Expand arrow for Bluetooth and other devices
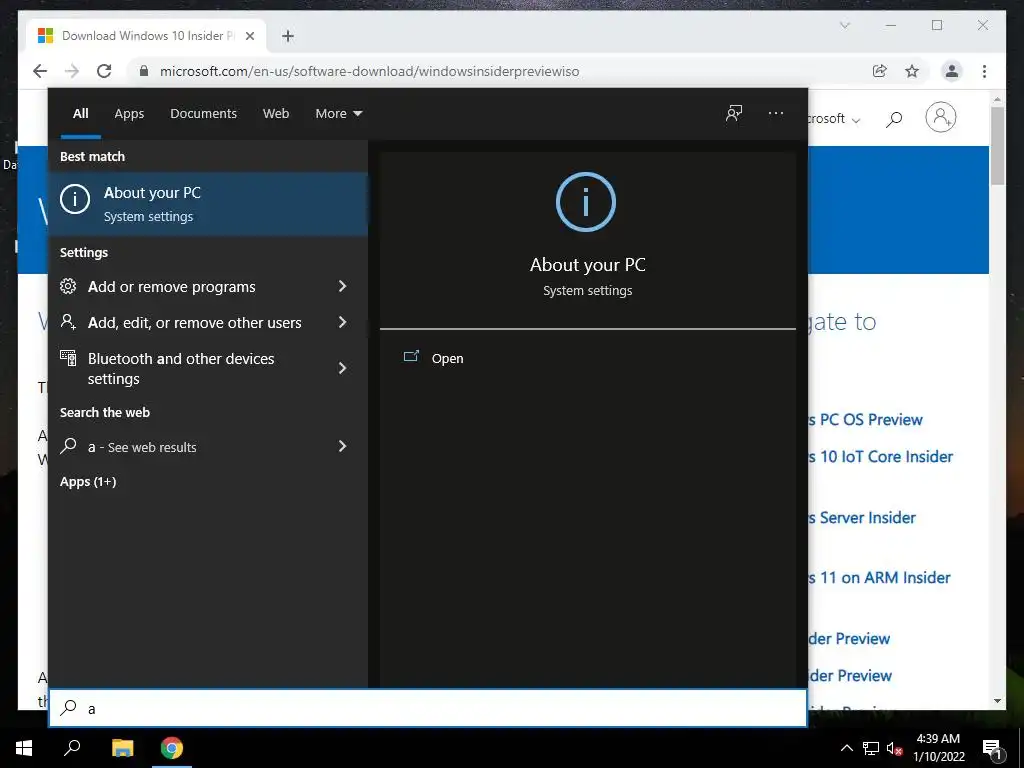The image size is (1024, 768). point(342,368)
